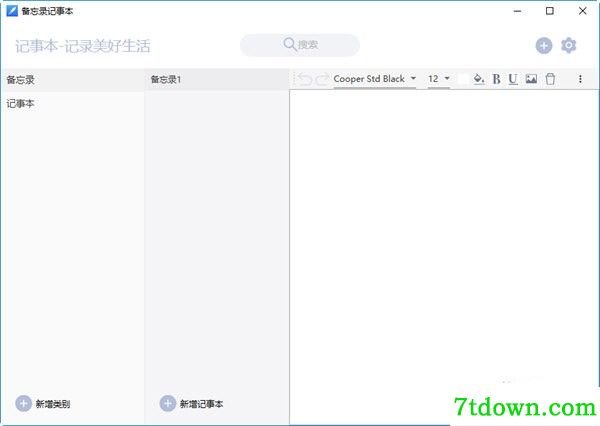Toggle bold formatting with B icon

496,79
